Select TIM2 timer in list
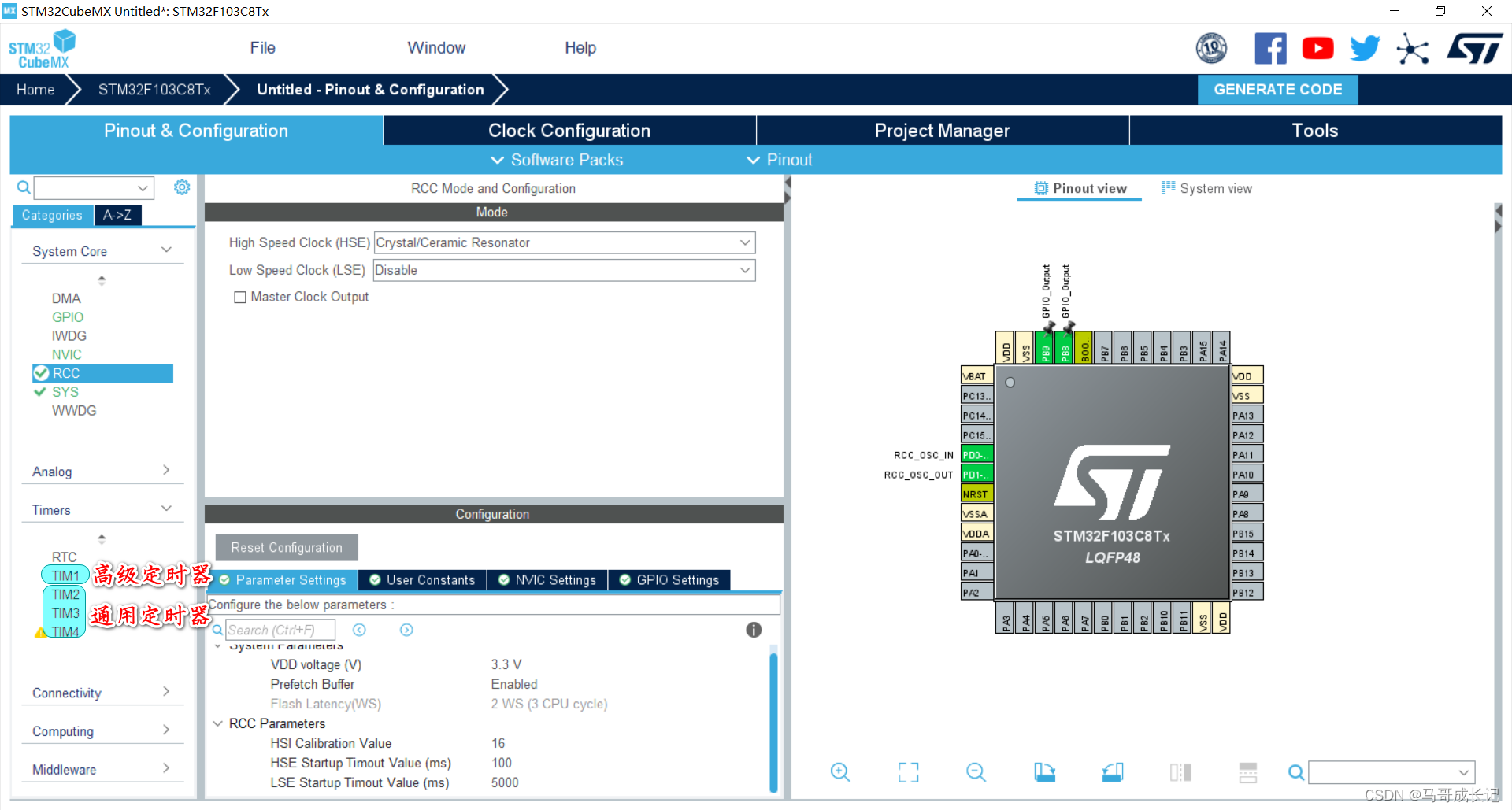 pyautogui.click(x=65, y=595)
